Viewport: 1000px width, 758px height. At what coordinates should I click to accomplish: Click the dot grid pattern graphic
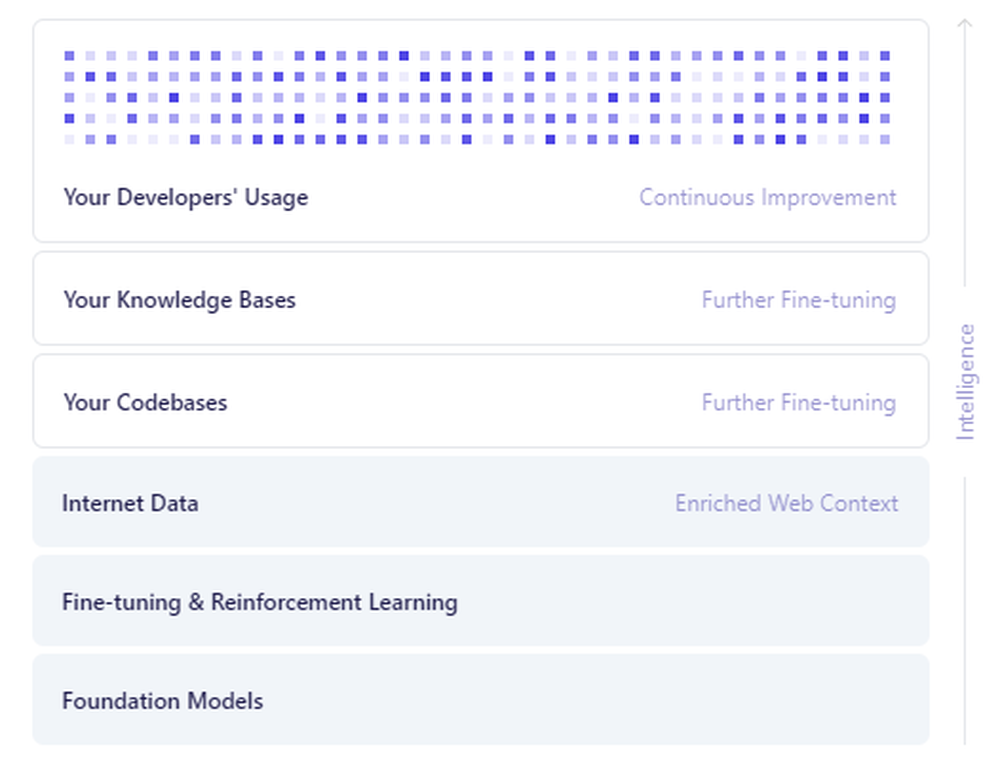coord(477,98)
